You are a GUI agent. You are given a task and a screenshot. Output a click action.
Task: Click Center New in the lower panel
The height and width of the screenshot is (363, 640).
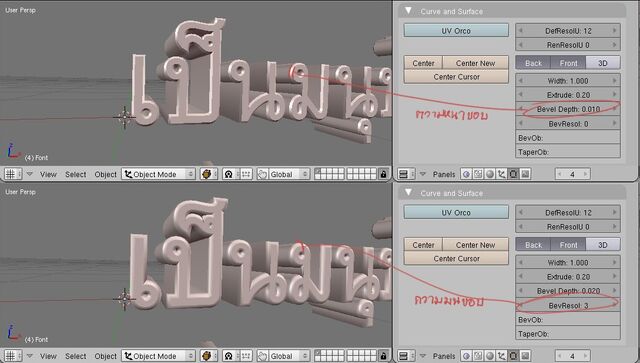tap(476, 245)
